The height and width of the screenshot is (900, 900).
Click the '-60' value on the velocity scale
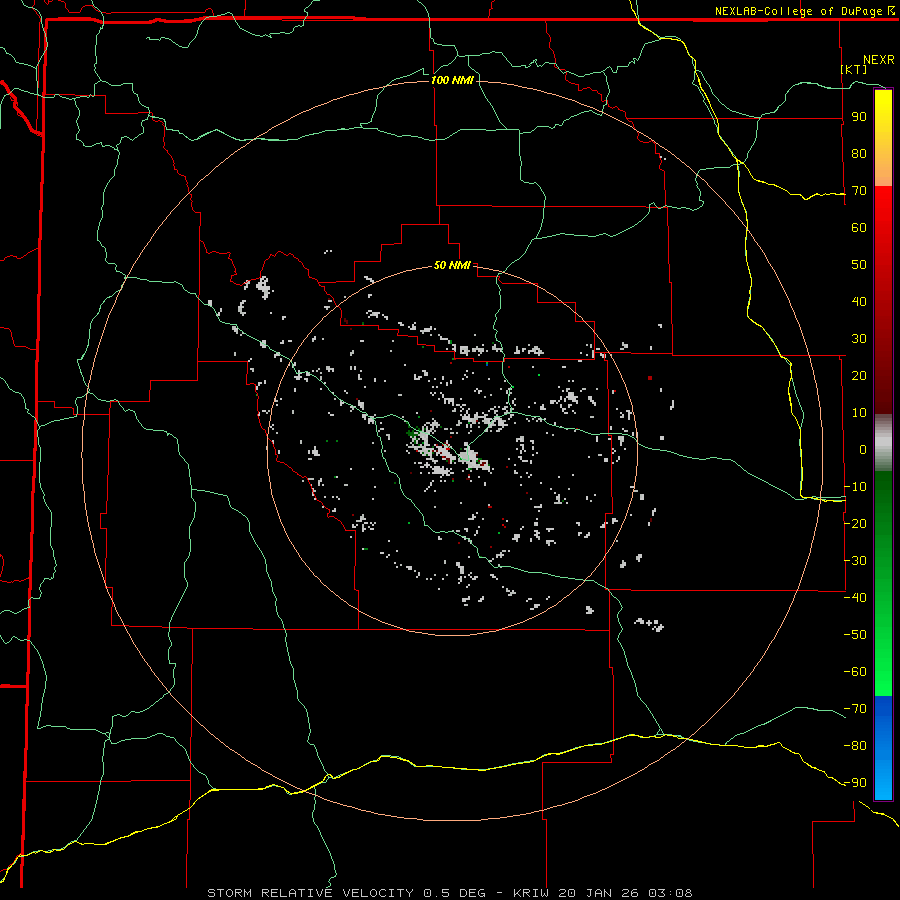coord(855,672)
